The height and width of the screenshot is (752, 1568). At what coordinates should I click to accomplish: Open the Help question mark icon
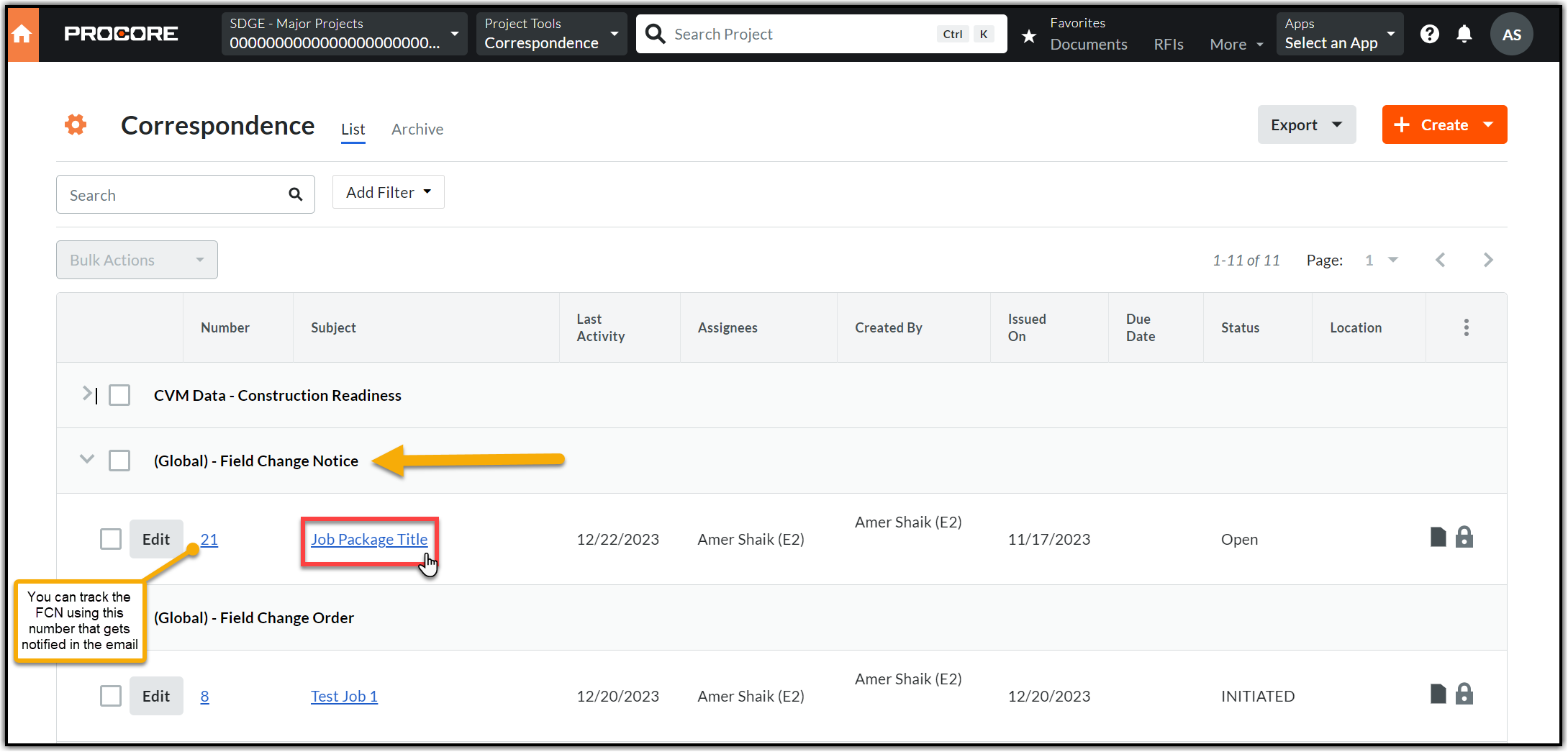[1429, 34]
